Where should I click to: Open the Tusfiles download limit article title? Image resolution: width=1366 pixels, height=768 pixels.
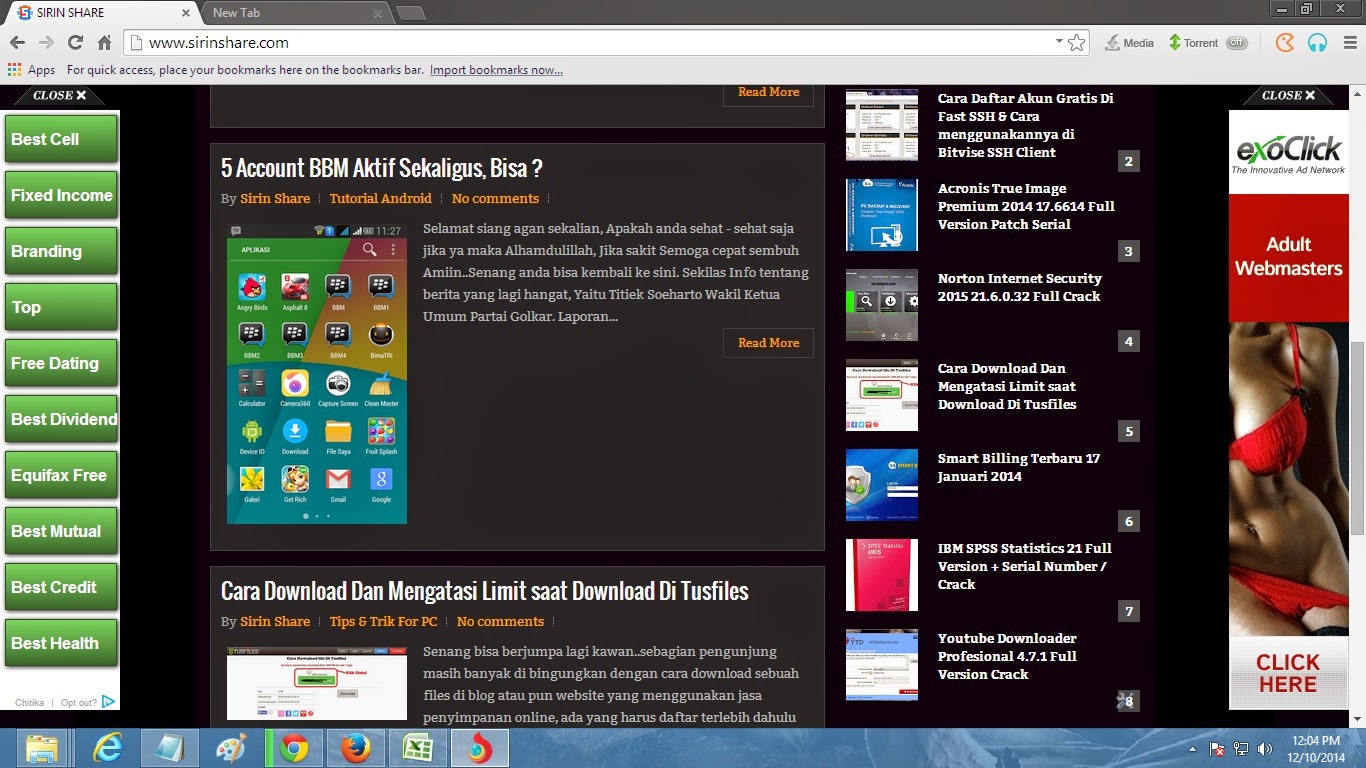[x=485, y=591]
